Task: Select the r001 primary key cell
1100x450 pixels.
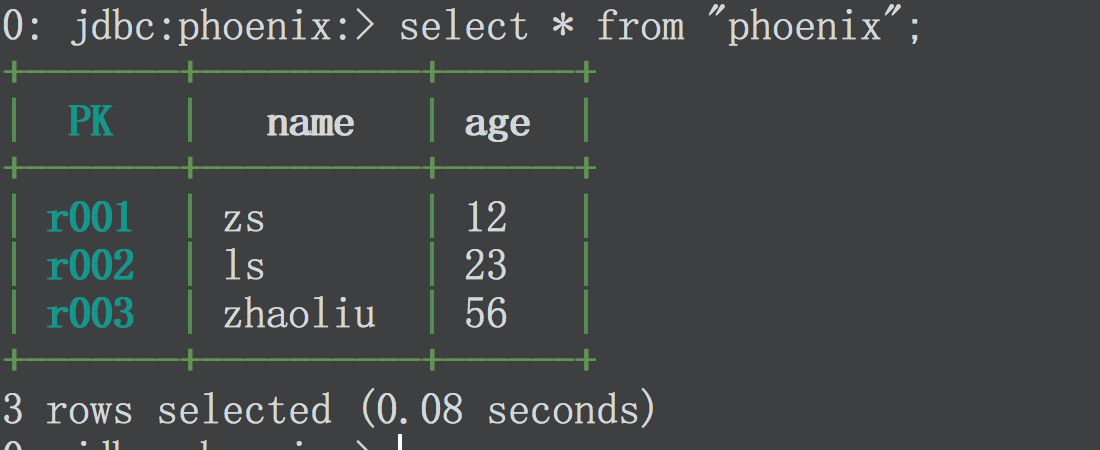Action: [90, 218]
